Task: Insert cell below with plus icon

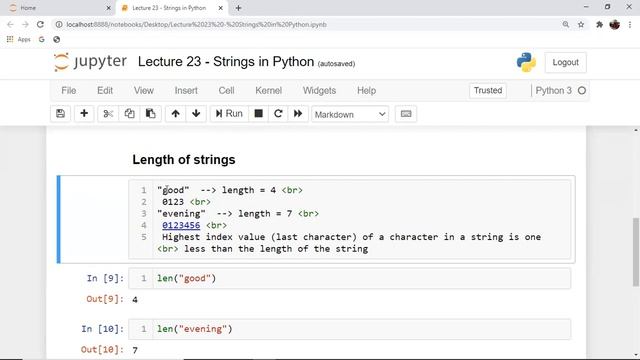Action: [84, 114]
